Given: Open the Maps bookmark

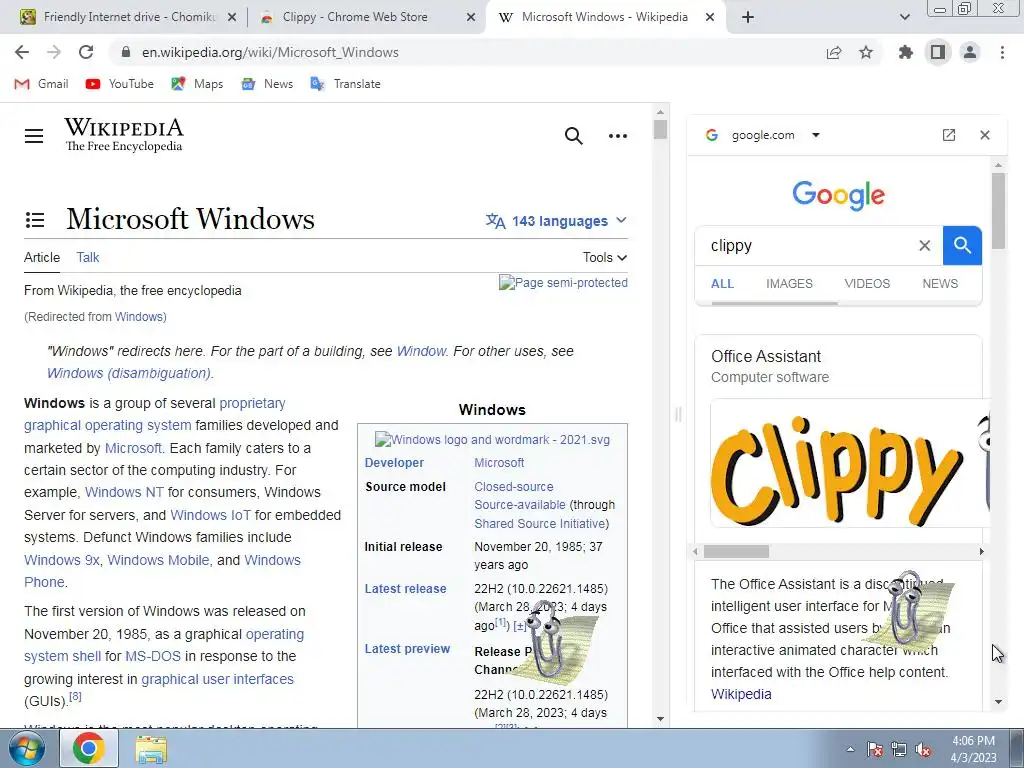Looking at the screenshot, I should (x=197, y=84).
